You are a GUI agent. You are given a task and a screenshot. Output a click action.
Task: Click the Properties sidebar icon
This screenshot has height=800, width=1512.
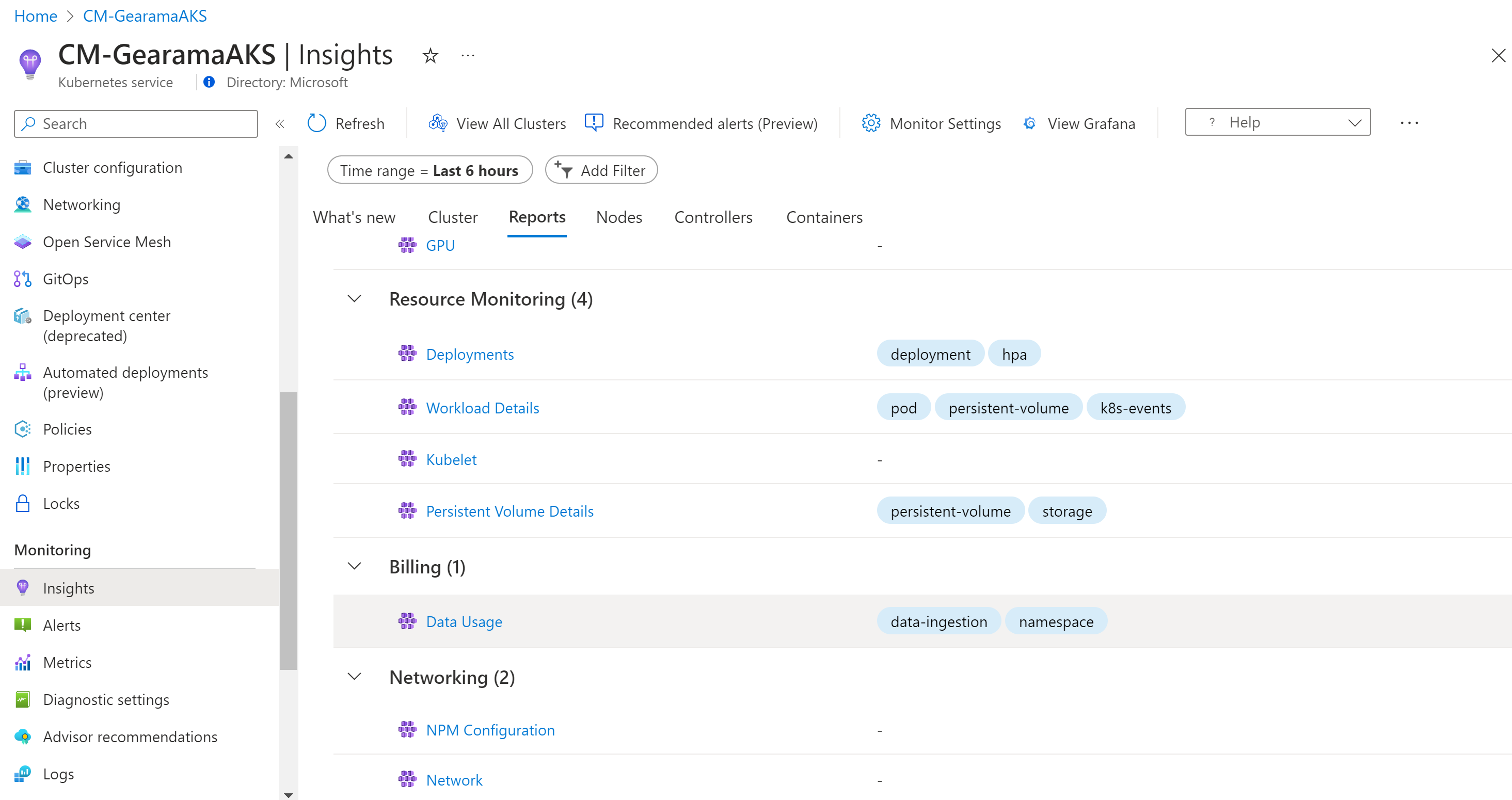click(x=22, y=467)
